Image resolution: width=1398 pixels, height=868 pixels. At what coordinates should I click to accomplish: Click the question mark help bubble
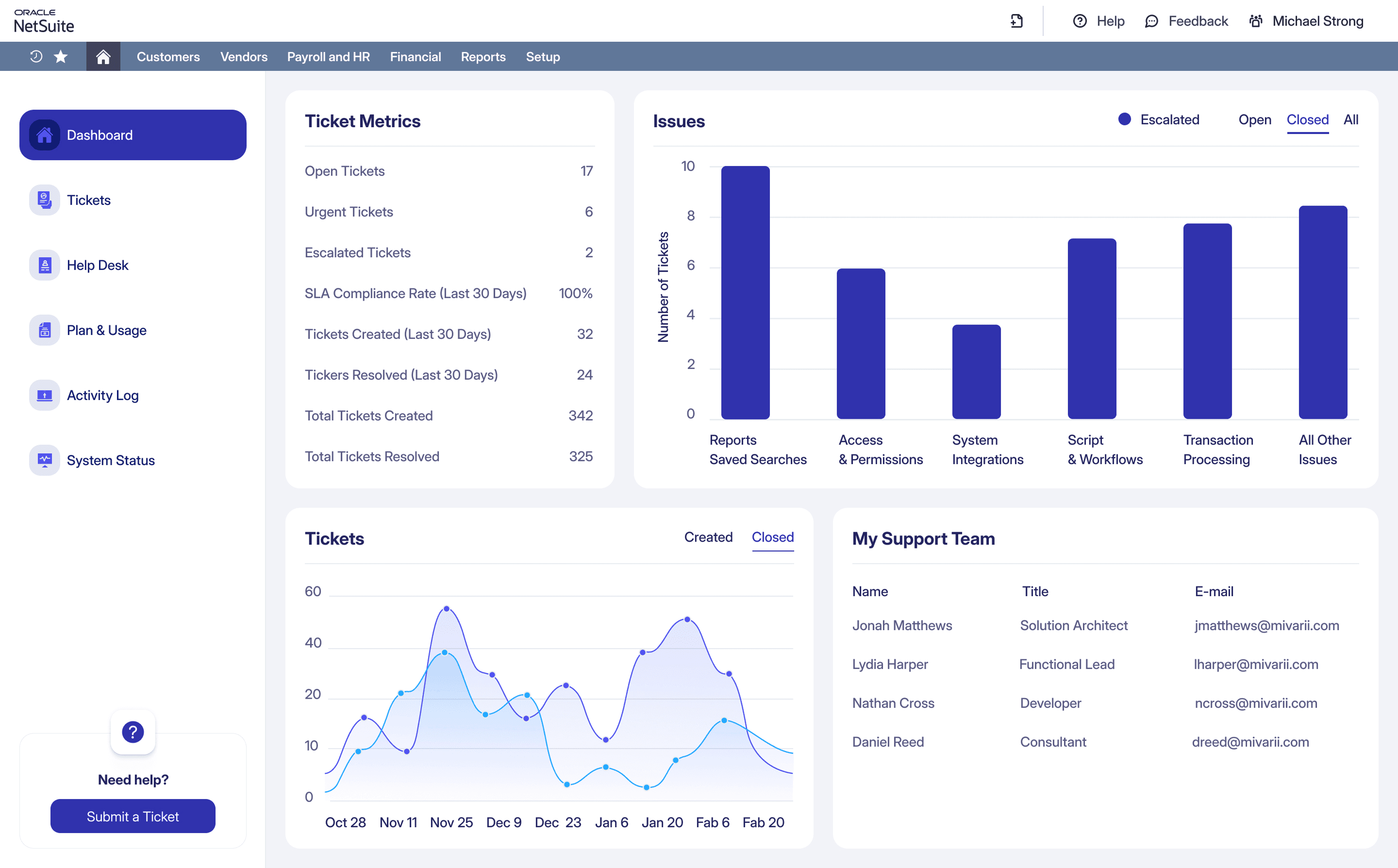click(x=133, y=732)
